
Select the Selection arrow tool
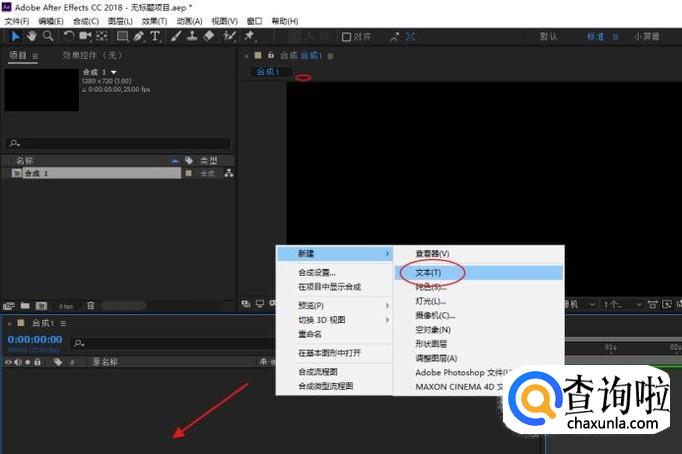tap(13, 37)
